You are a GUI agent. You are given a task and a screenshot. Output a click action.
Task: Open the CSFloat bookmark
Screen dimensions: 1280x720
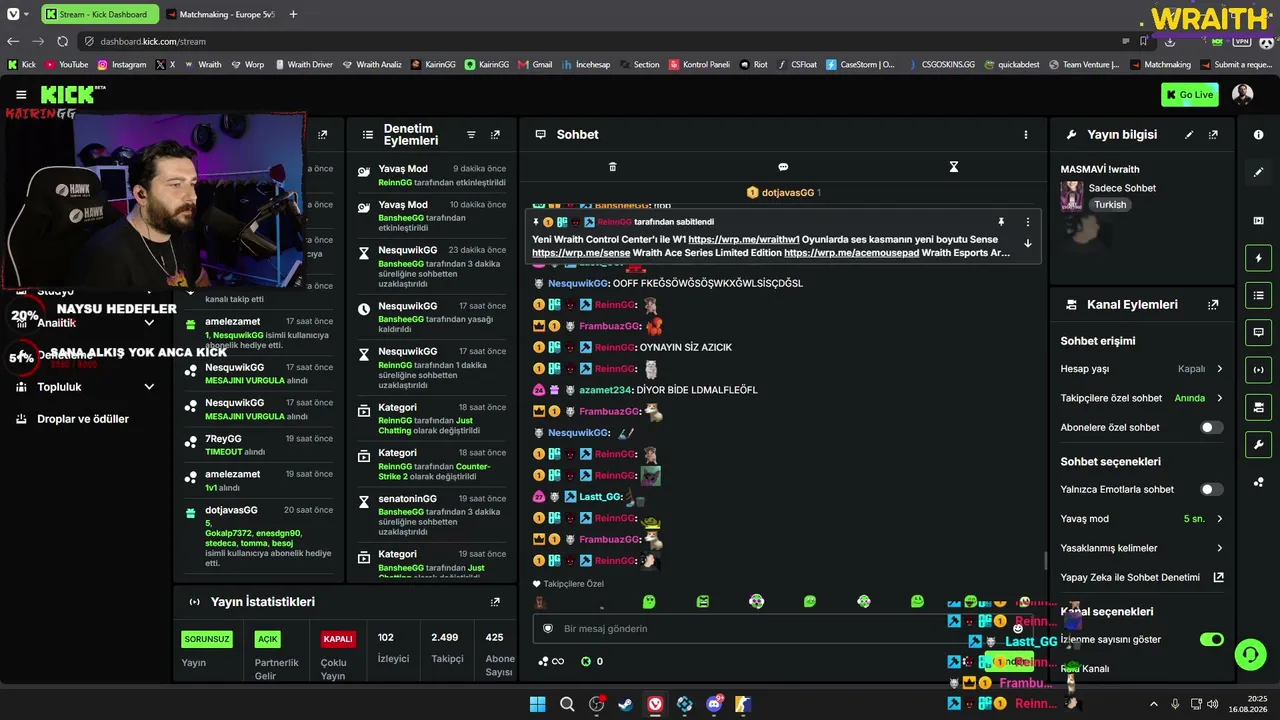click(796, 65)
